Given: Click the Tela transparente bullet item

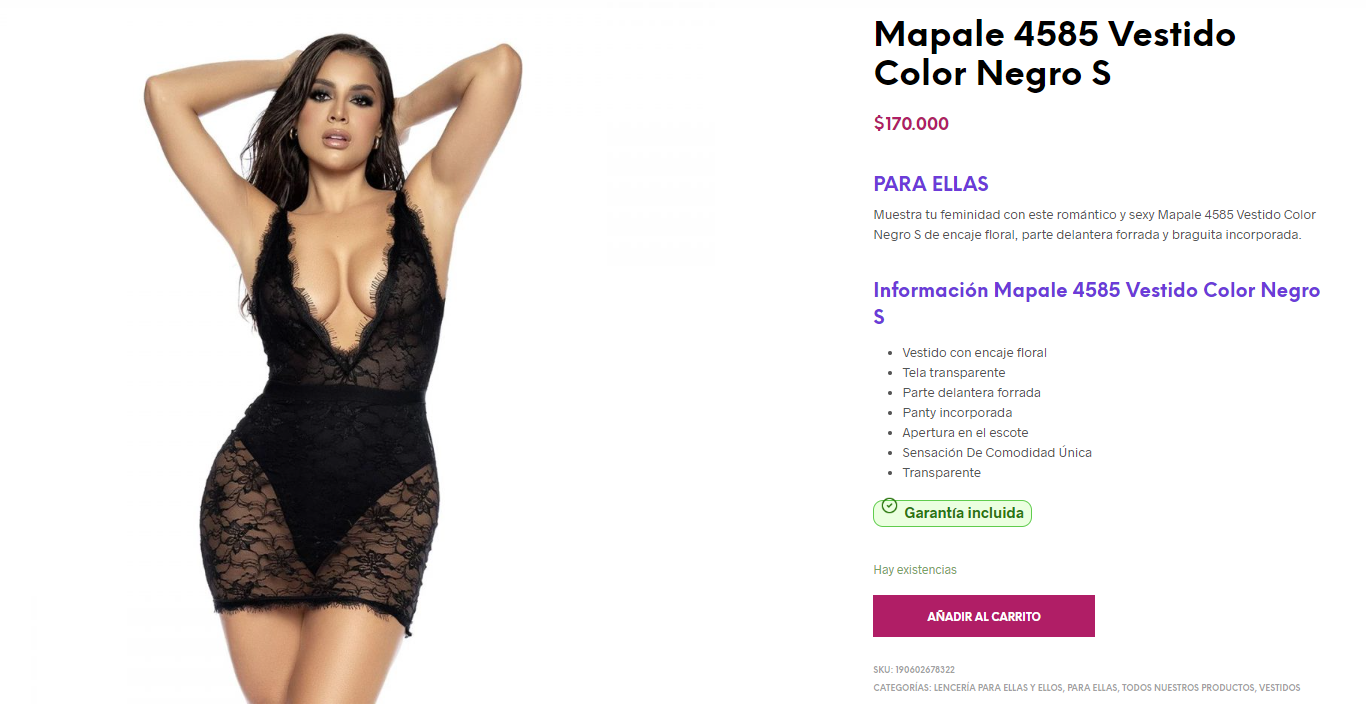Looking at the screenshot, I should 954,373.
